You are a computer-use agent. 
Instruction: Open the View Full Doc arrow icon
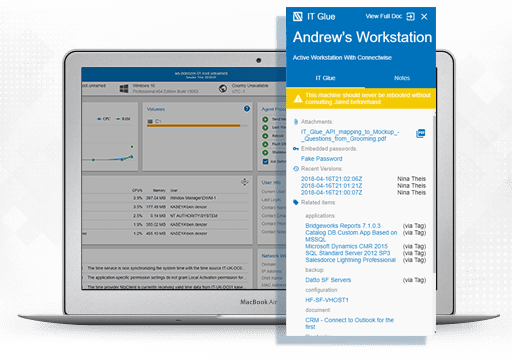(411, 16)
